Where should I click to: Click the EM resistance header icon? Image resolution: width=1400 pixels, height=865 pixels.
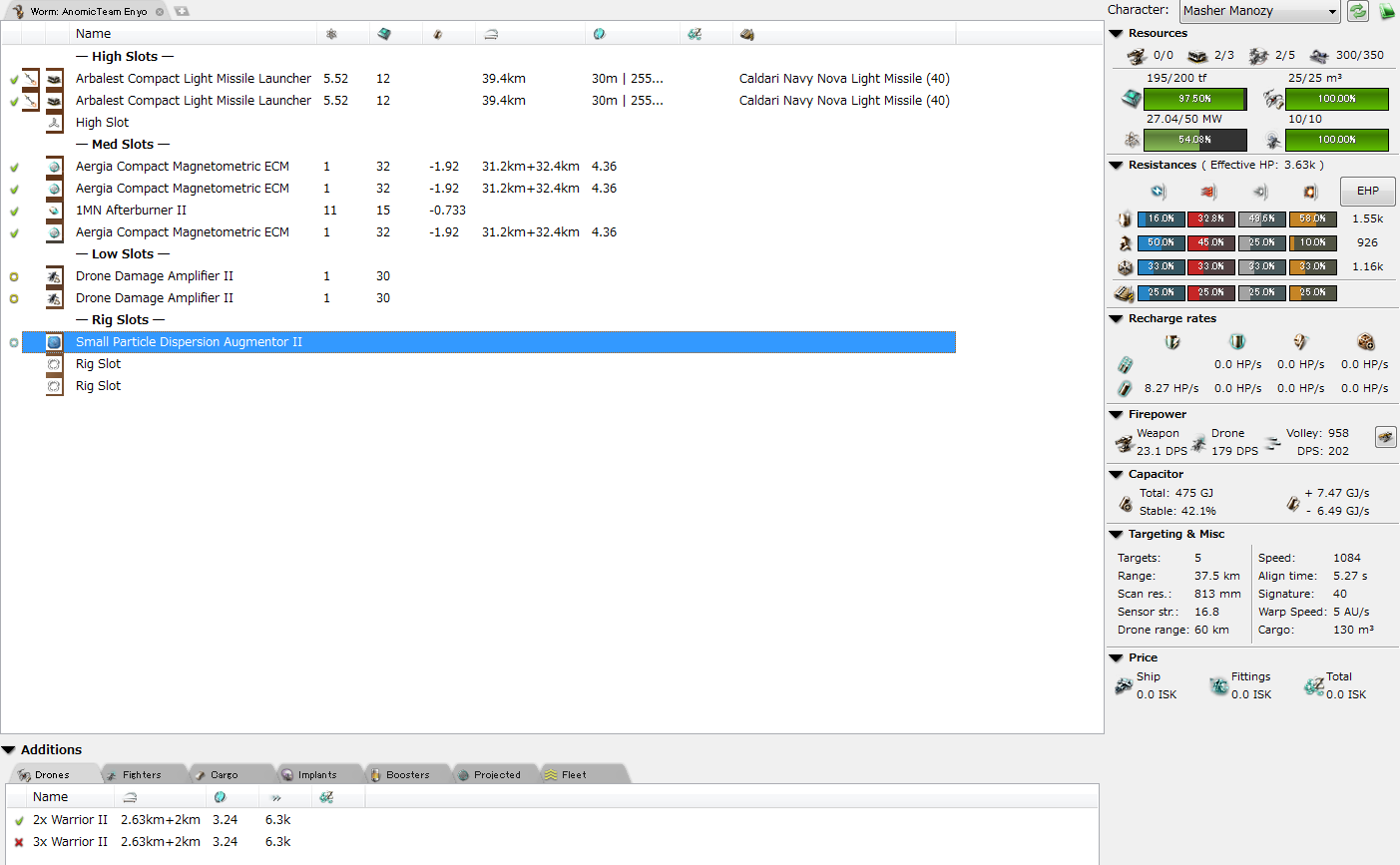pos(1159,192)
